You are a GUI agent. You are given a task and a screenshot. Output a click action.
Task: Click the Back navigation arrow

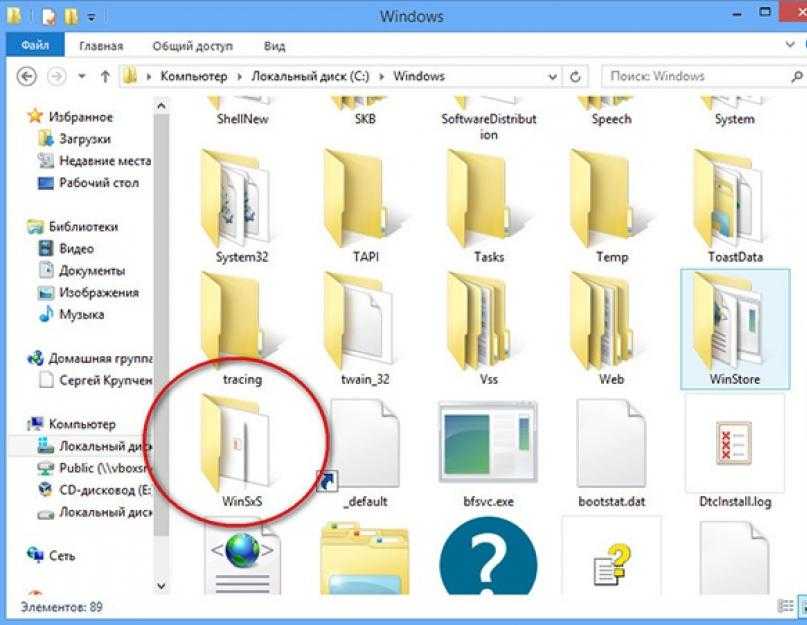click(27, 77)
